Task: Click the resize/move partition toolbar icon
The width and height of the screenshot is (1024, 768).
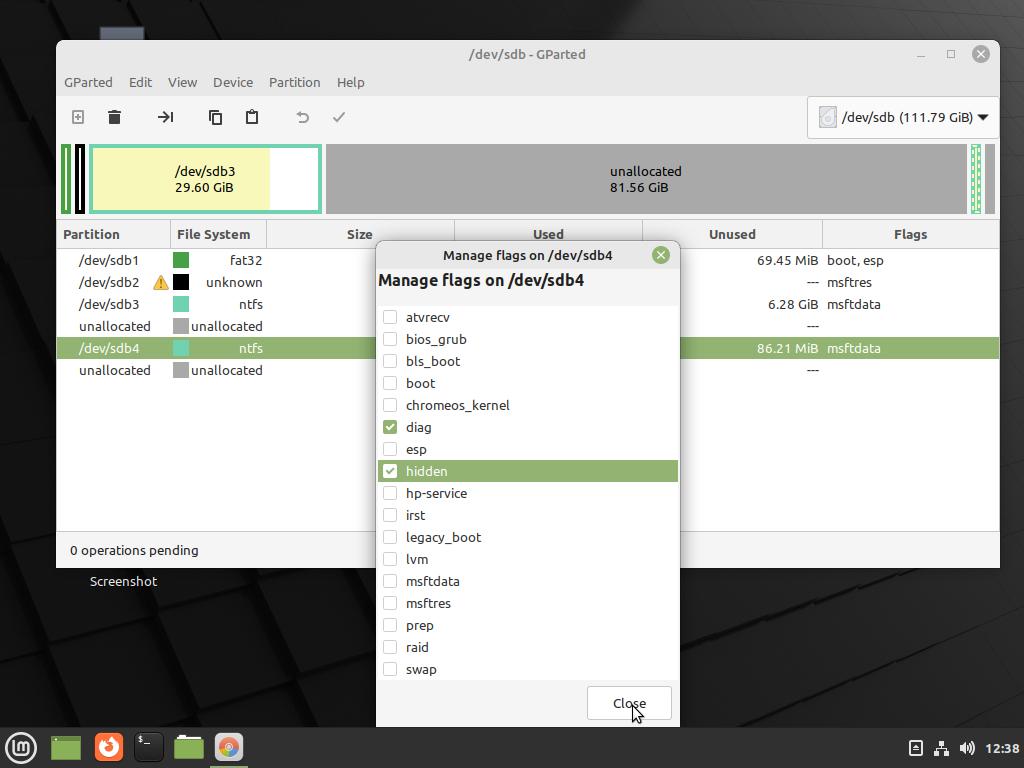Action: [166, 117]
